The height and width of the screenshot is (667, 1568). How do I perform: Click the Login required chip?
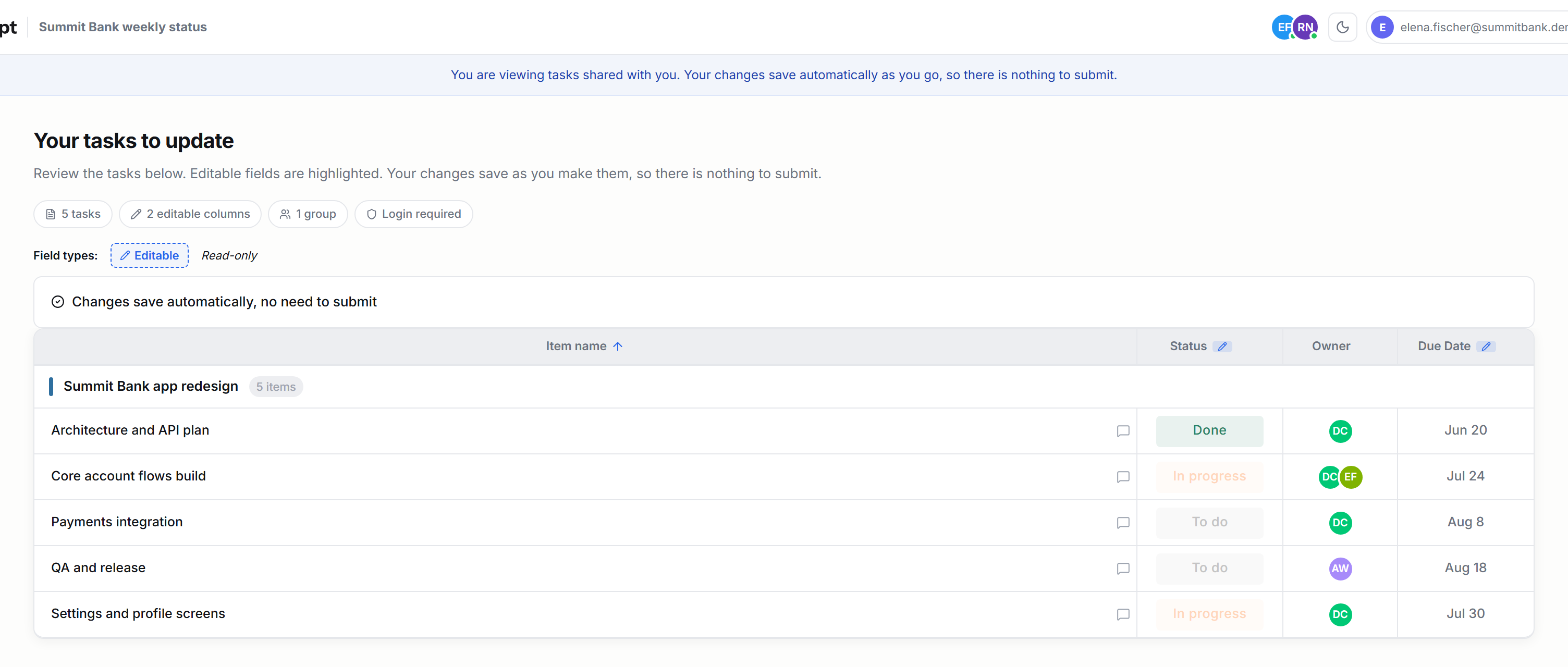pyautogui.click(x=413, y=214)
